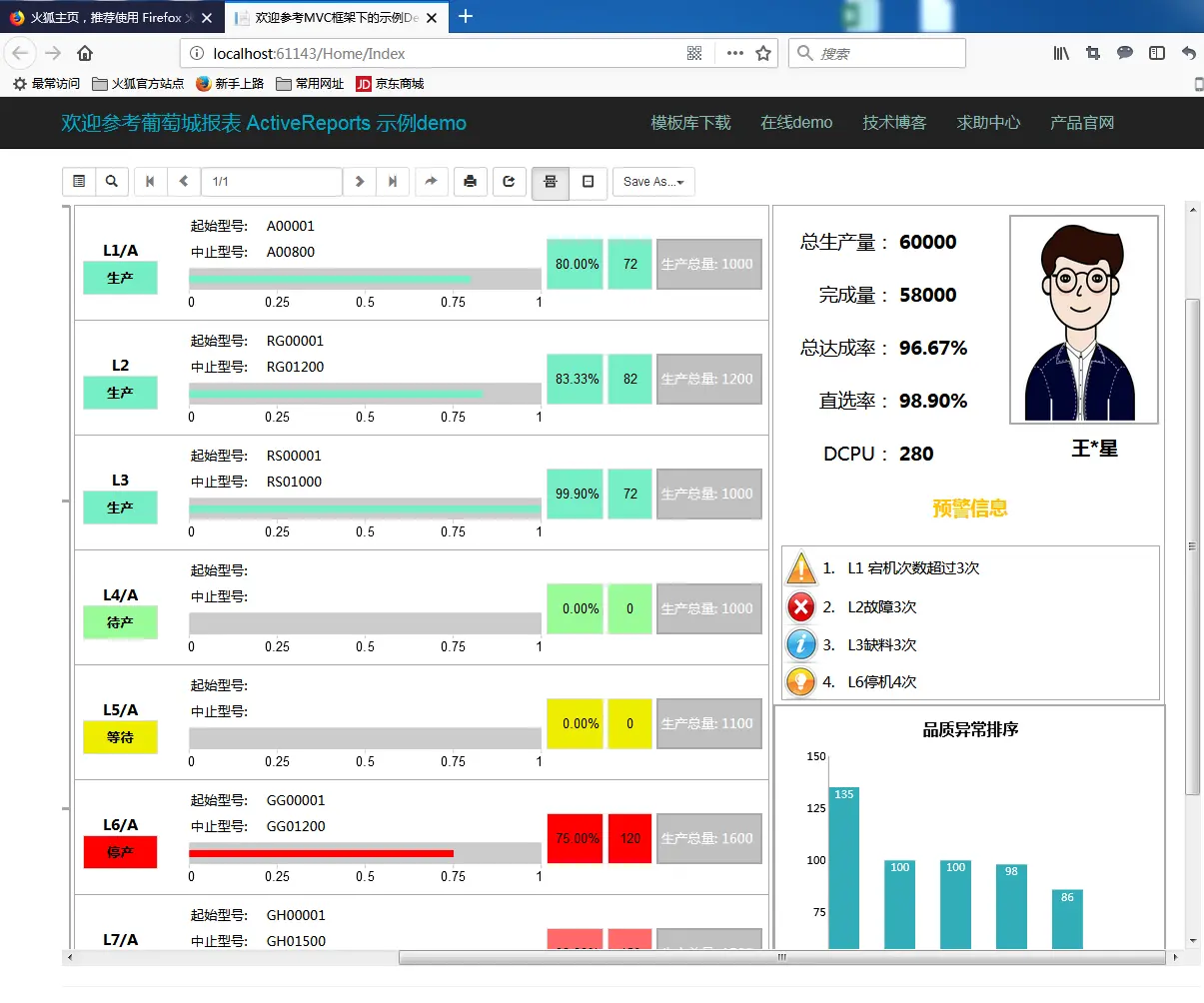Toggle Firefox sidebar view
The image size is (1204, 1003).
point(1157,53)
